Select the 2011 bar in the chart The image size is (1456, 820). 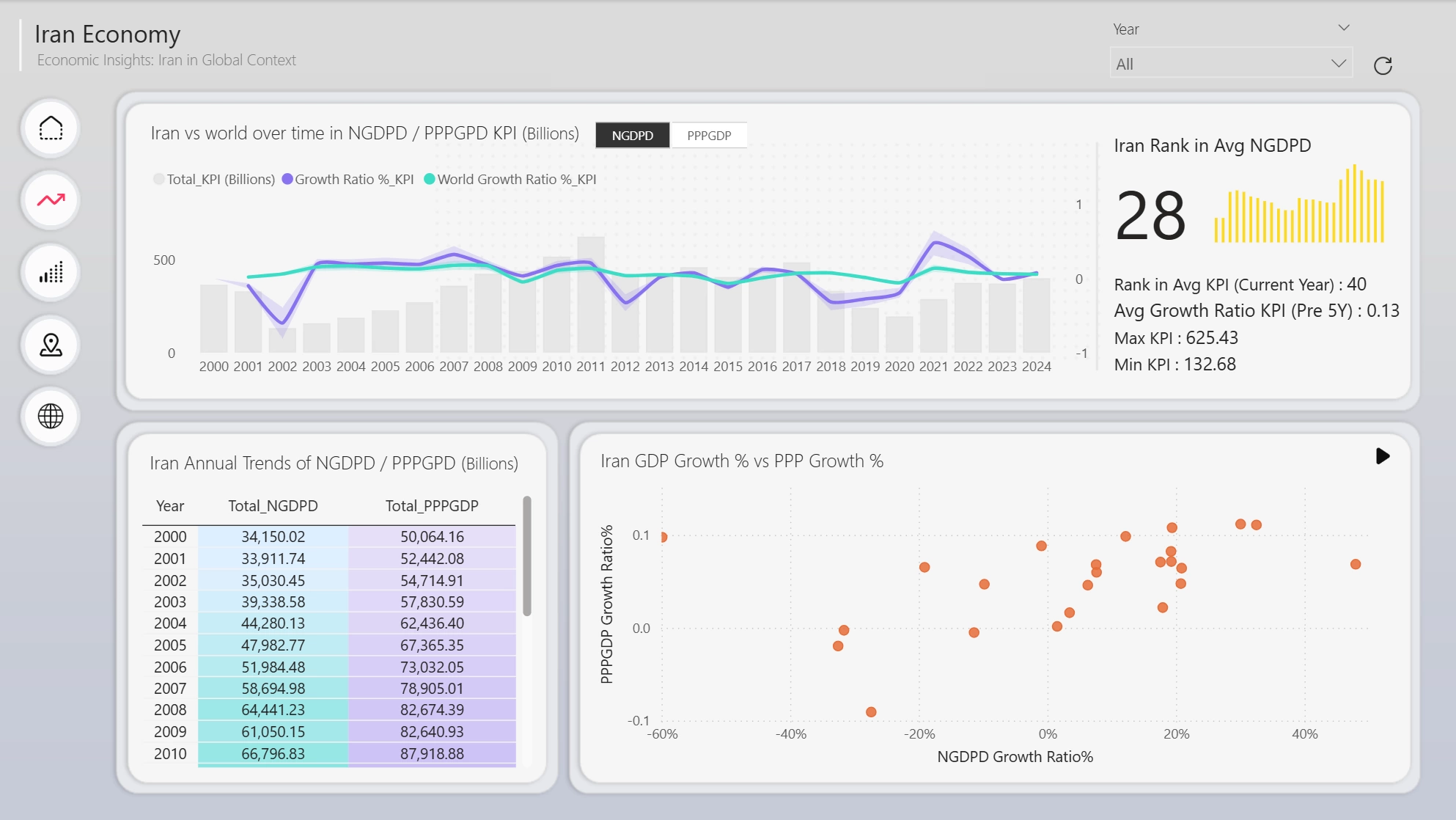(591, 295)
